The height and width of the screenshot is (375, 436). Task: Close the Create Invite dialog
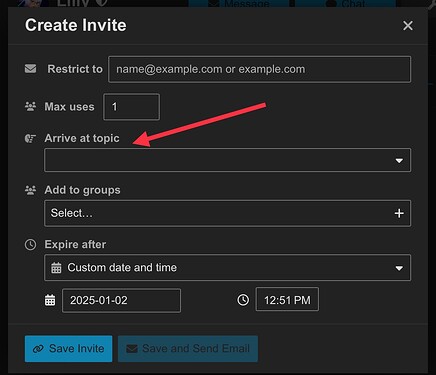(x=408, y=26)
